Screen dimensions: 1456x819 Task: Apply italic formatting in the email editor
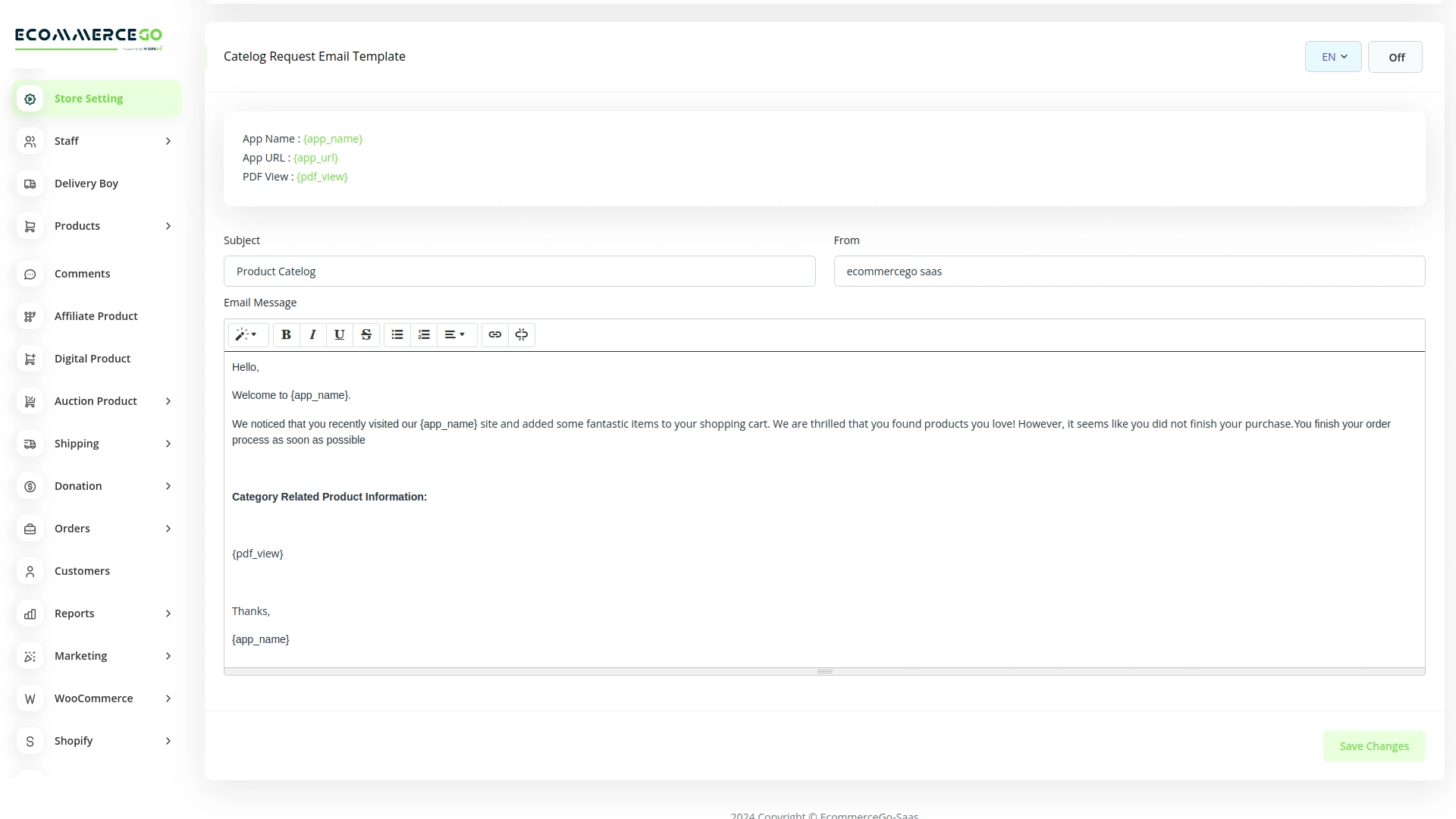(x=312, y=334)
